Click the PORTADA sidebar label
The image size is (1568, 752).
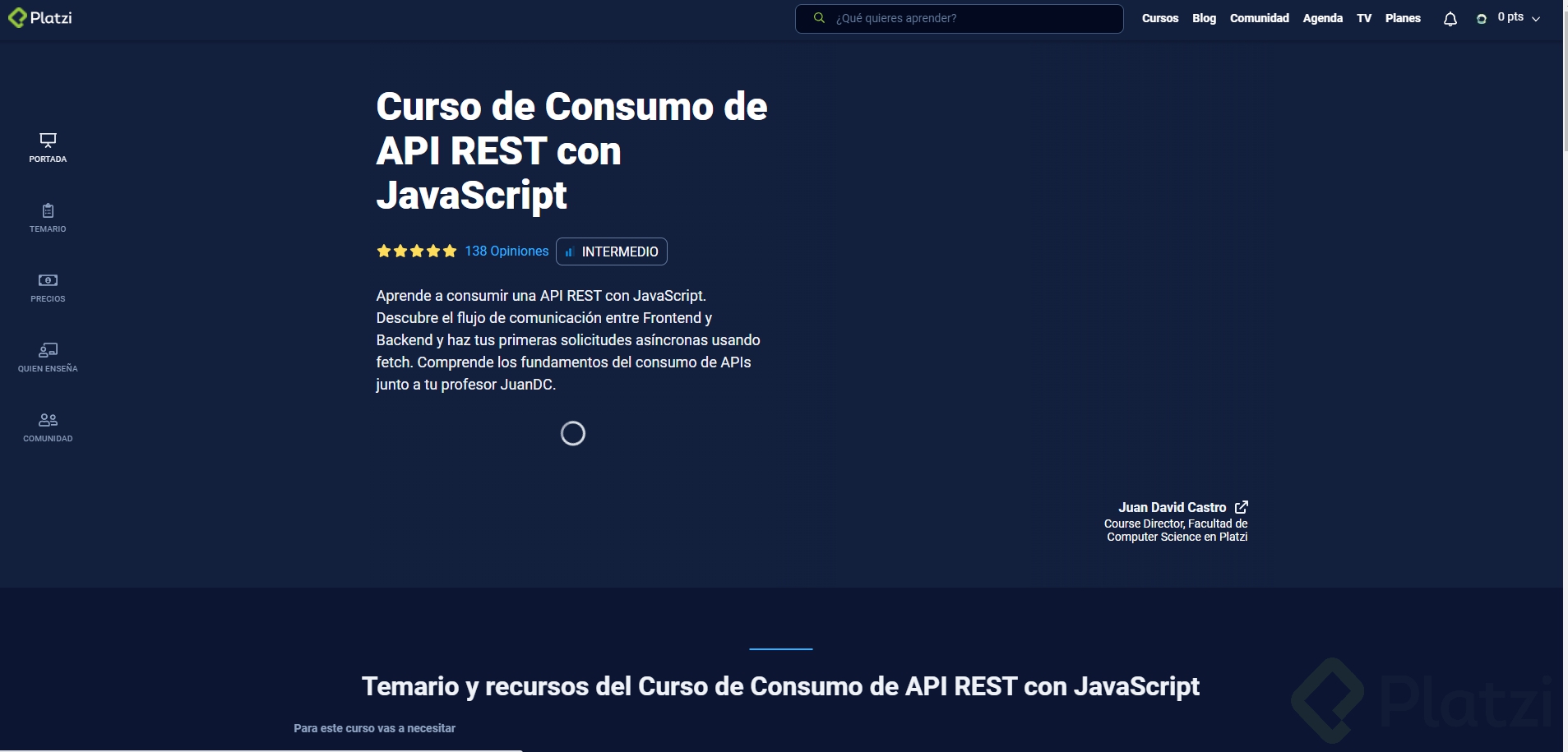pos(48,159)
